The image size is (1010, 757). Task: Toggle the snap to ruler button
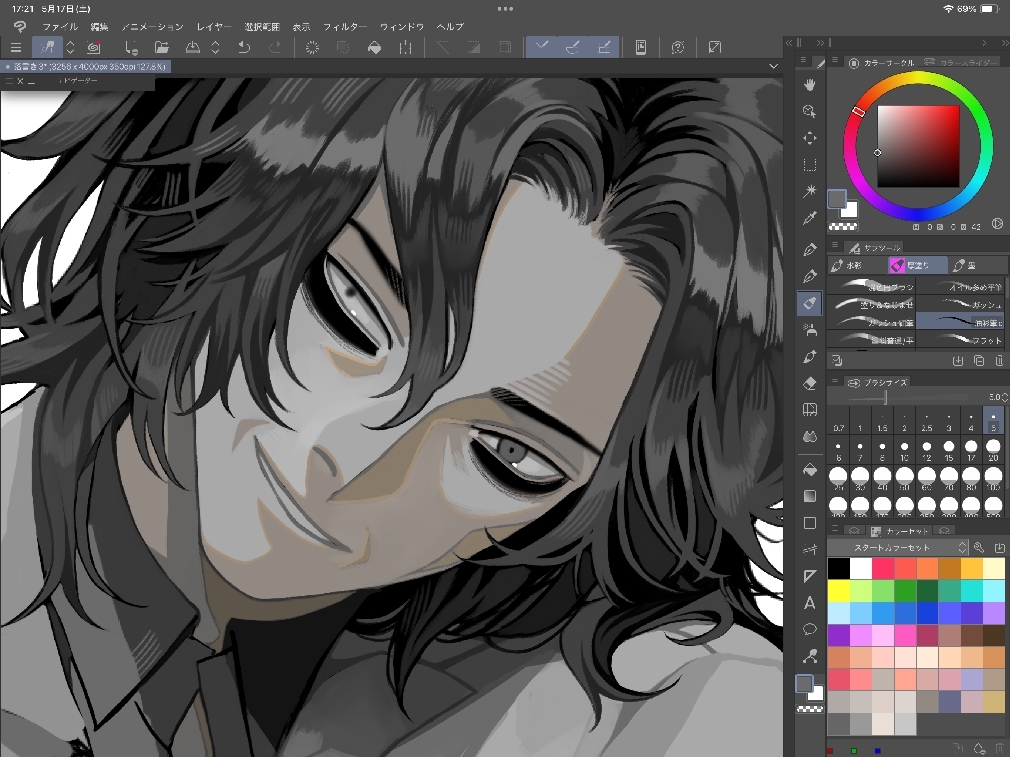542,47
